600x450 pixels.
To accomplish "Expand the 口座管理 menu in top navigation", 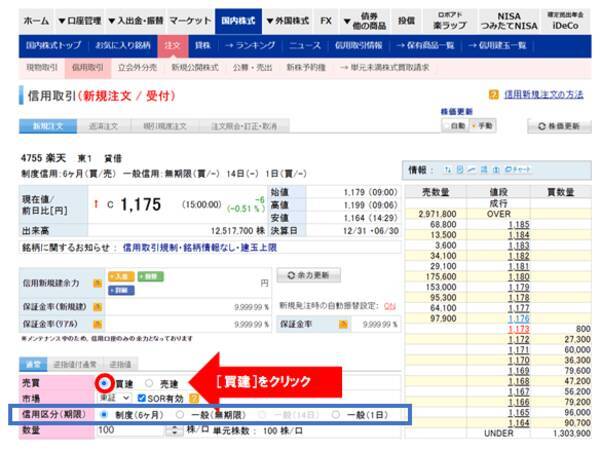I will click(x=79, y=20).
